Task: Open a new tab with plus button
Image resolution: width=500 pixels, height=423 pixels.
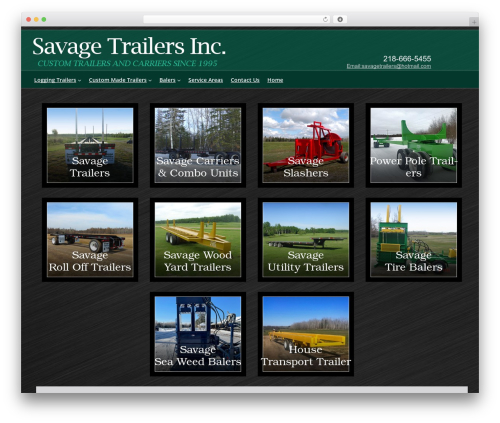Action: pyautogui.click(x=474, y=22)
